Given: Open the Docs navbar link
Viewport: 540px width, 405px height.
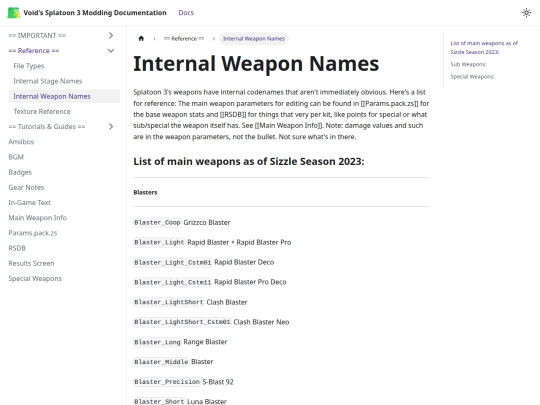Looking at the screenshot, I should [x=186, y=13].
